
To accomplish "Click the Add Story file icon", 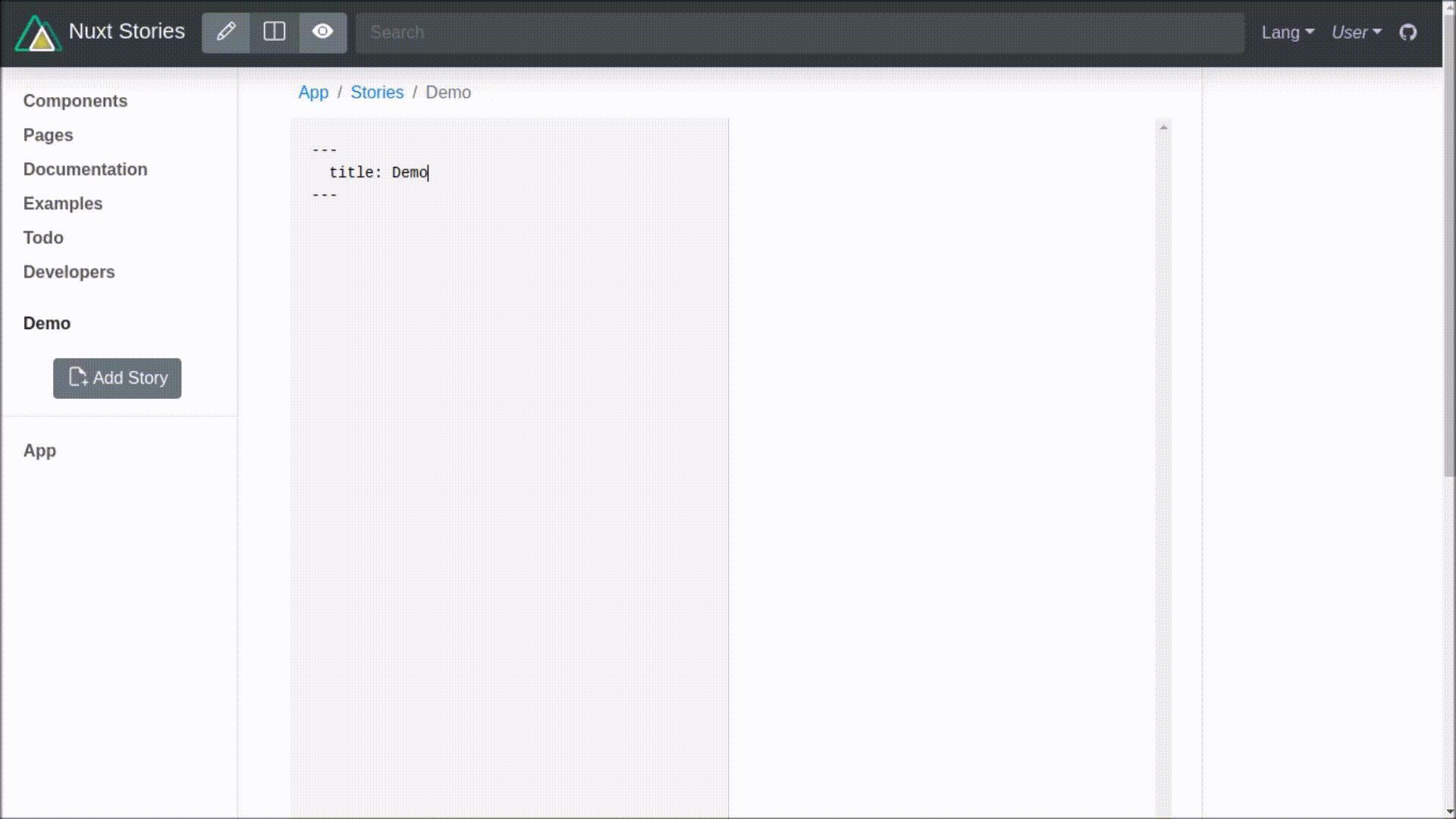I will click(78, 378).
